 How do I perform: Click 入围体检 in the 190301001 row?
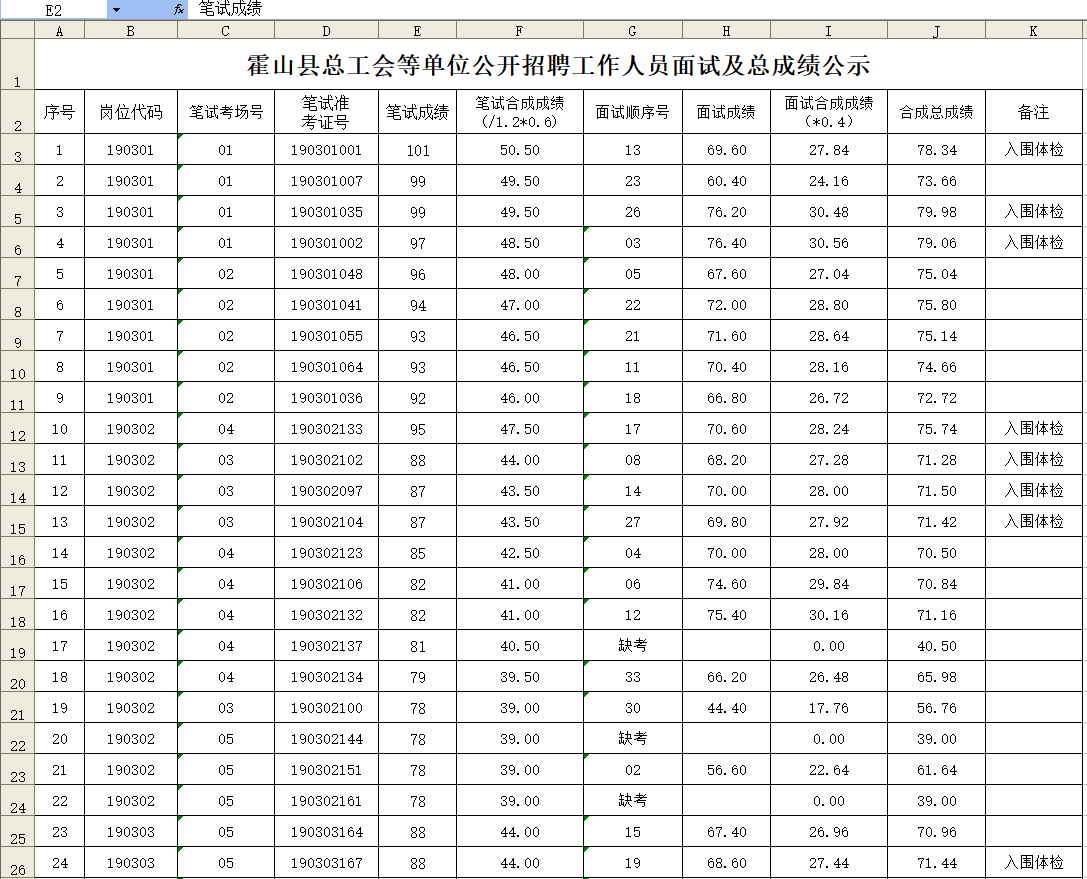pyautogui.click(x=1034, y=150)
